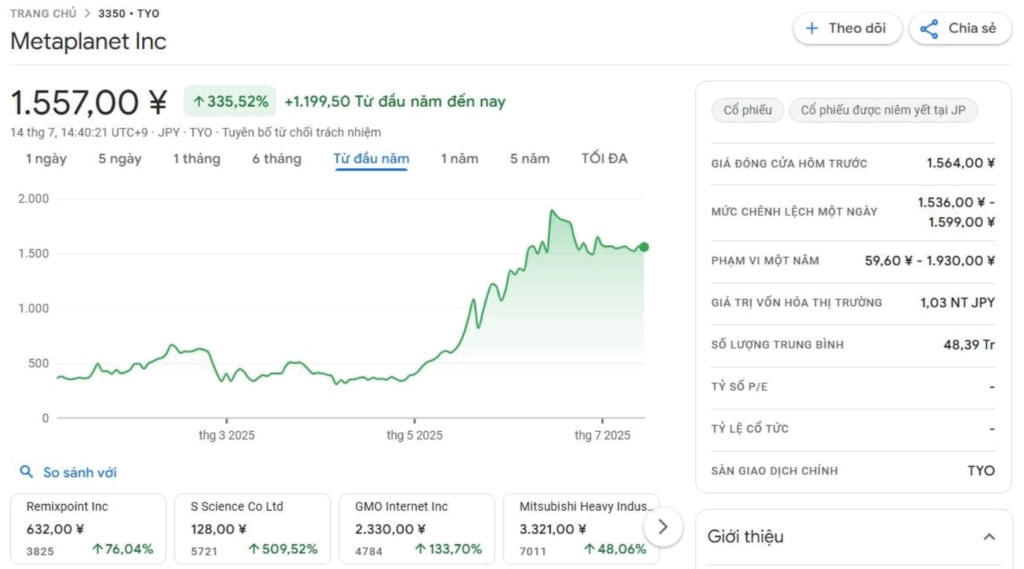Click the PHẠM VI MỘT NĂM label
This screenshot has height=569, width=1024.
click(765, 261)
